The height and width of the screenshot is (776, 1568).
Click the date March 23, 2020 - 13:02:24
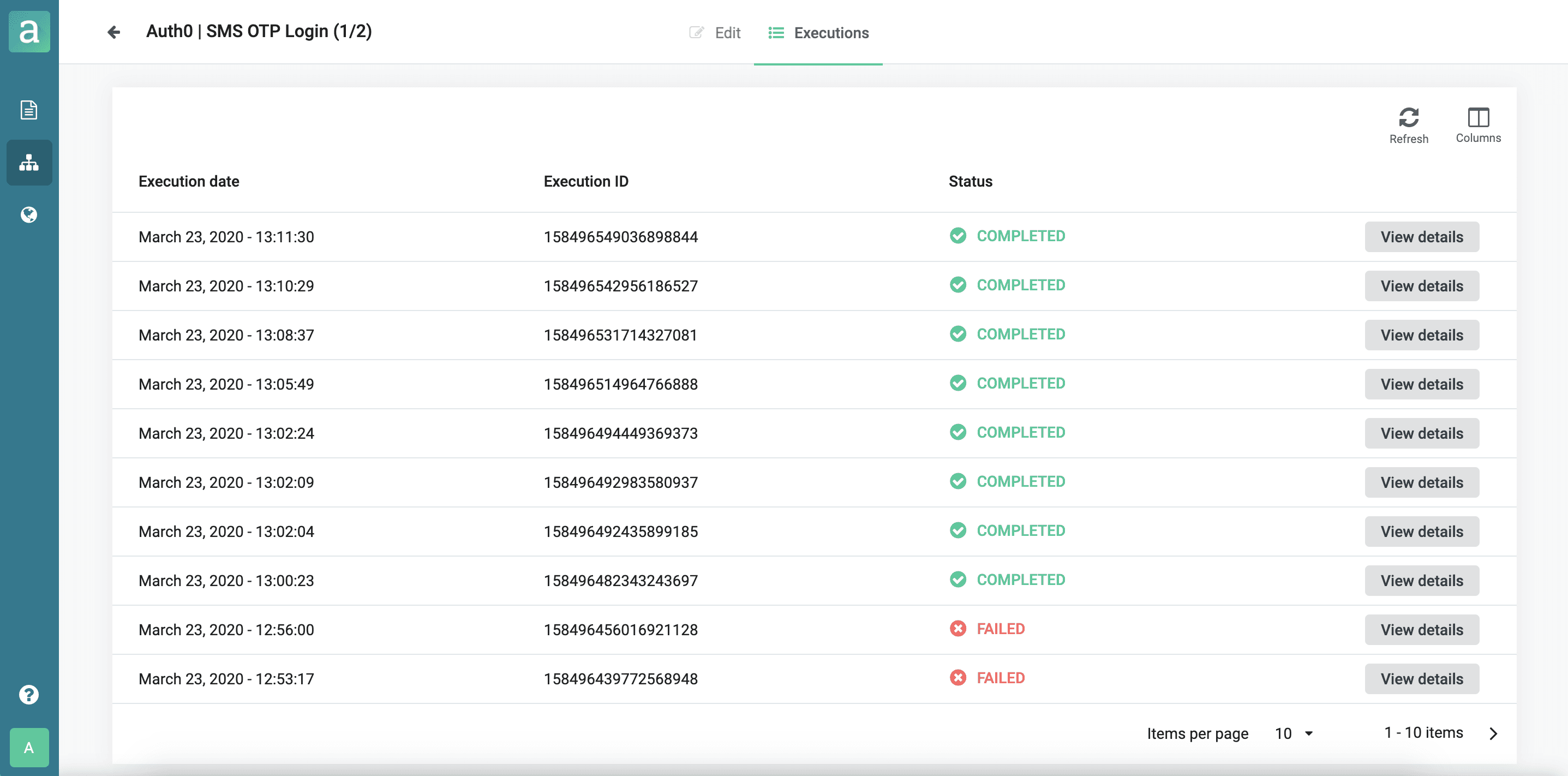tap(226, 433)
